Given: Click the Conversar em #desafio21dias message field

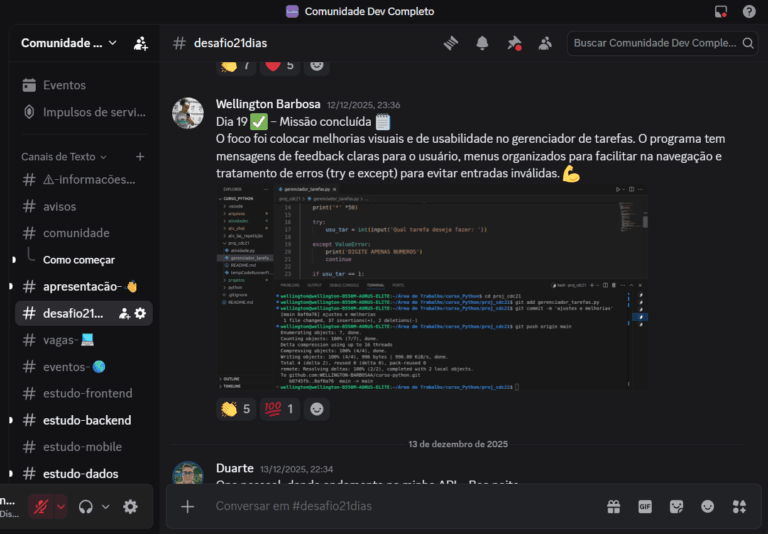Looking at the screenshot, I should (402, 506).
